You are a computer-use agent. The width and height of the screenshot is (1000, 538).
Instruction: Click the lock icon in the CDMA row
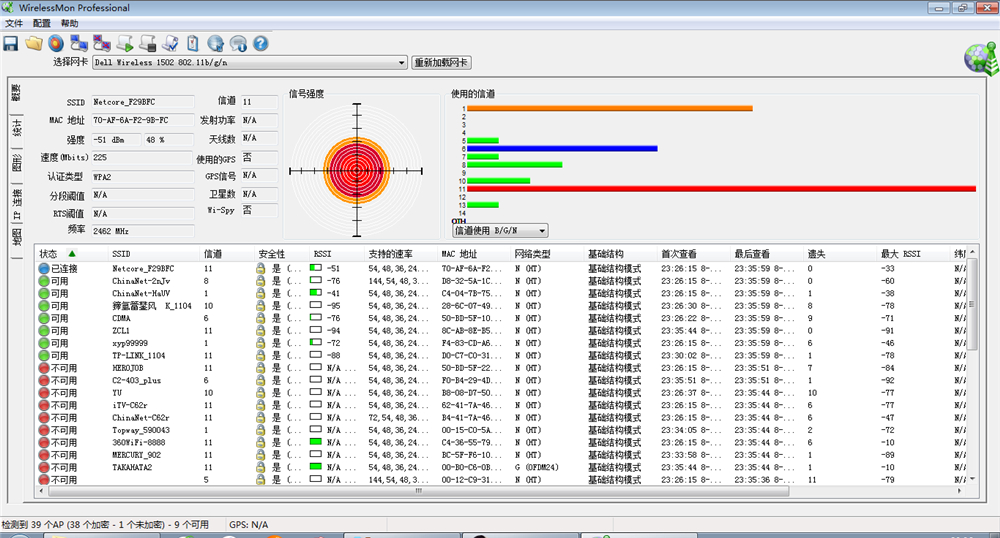pyautogui.click(x=260, y=318)
